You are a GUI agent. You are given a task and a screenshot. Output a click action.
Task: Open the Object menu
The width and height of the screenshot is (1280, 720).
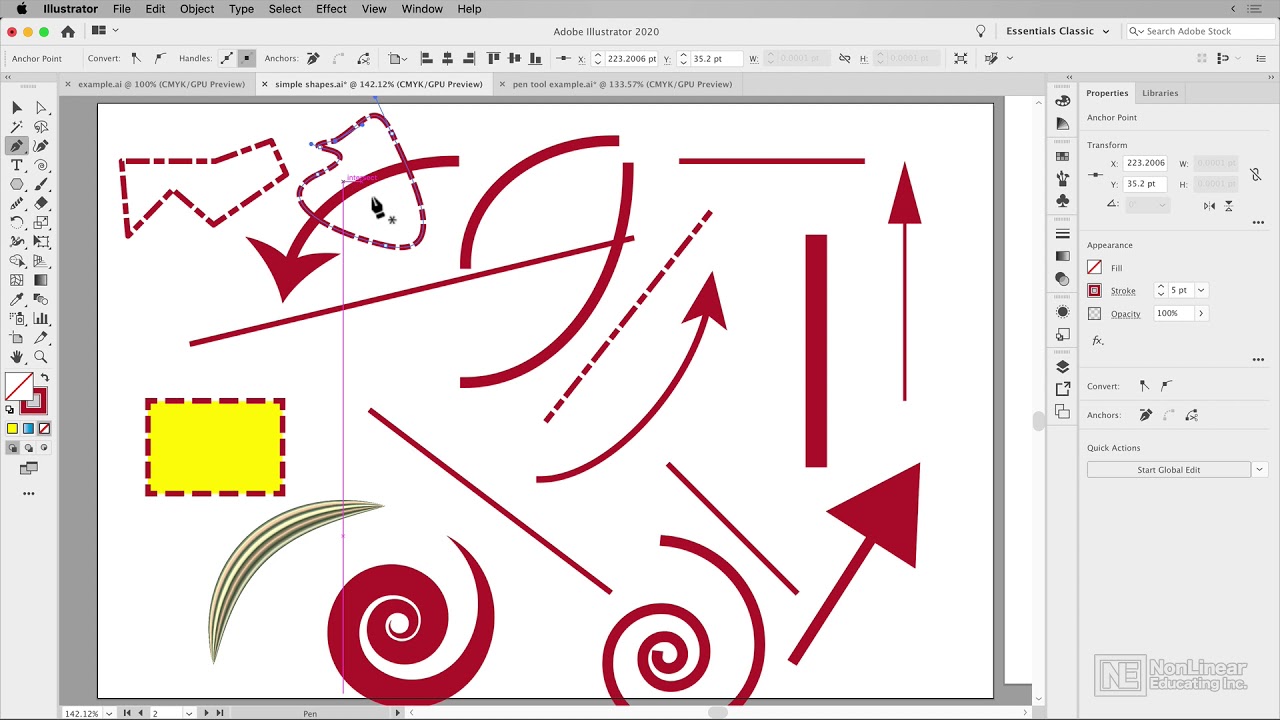[x=197, y=9]
